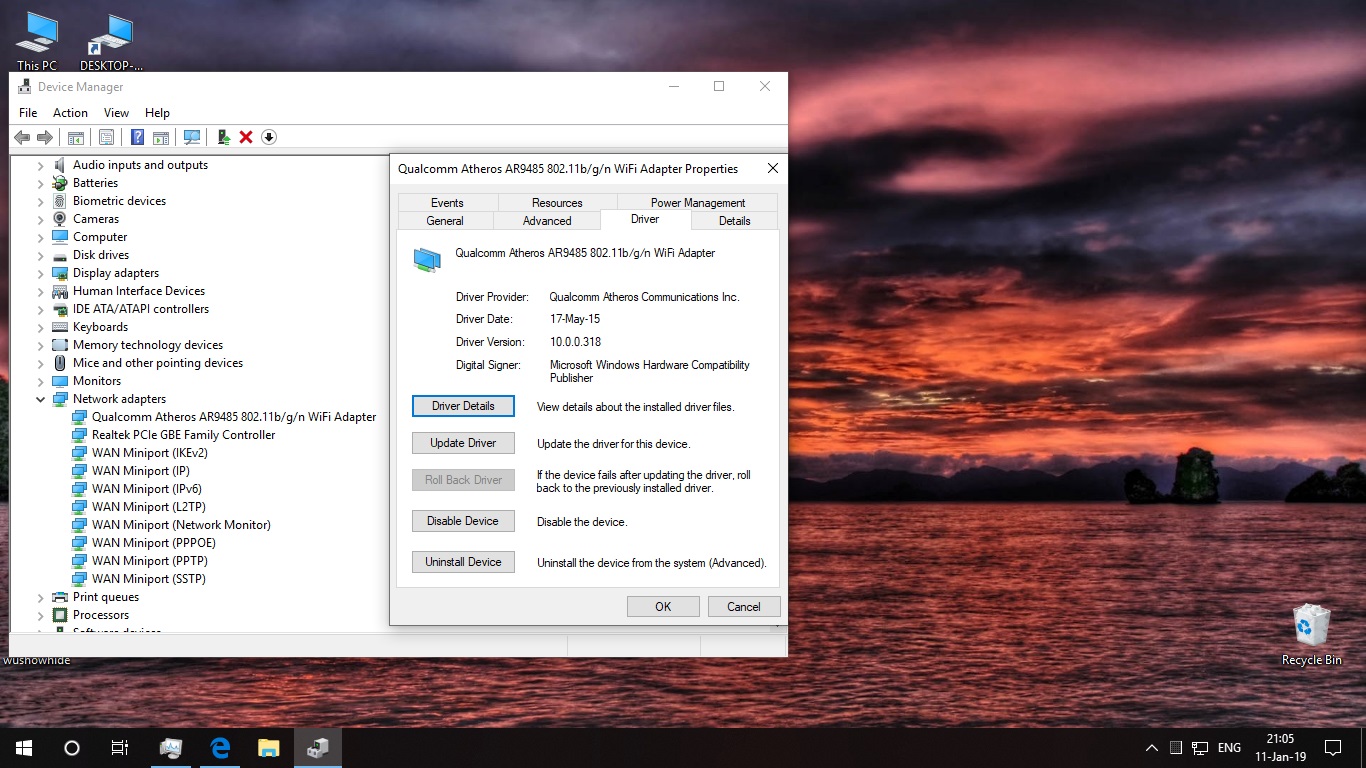Click the red X Uninstall device icon
The image size is (1366, 768).
(246, 137)
